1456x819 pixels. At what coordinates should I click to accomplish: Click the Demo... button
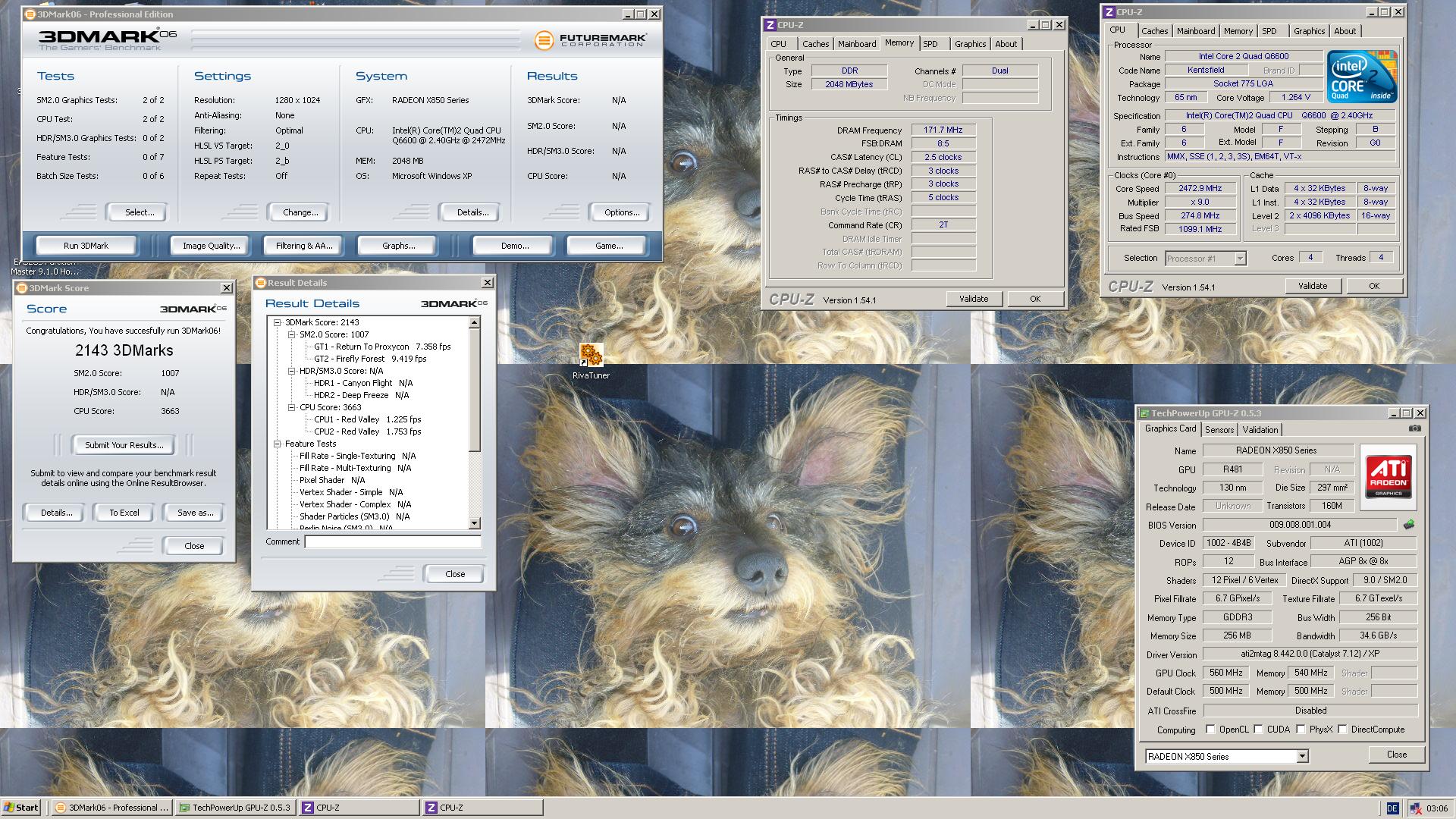(515, 246)
